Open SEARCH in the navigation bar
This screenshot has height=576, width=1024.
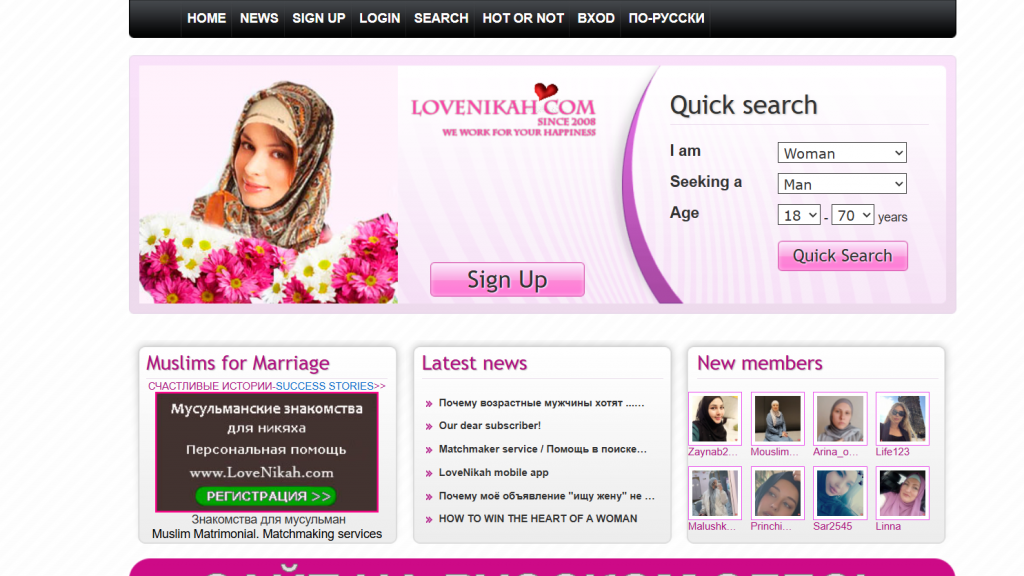pyautogui.click(x=441, y=18)
